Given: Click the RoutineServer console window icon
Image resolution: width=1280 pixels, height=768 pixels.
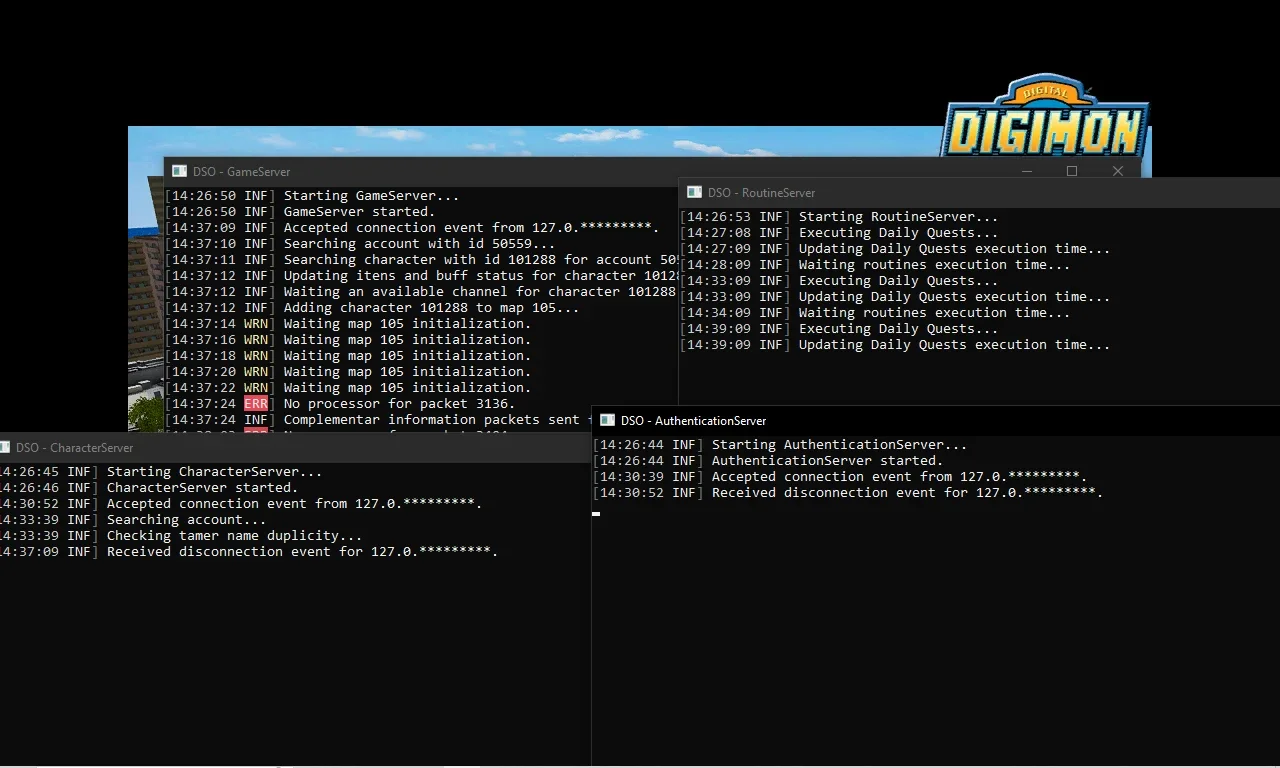Looking at the screenshot, I should (694, 192).
